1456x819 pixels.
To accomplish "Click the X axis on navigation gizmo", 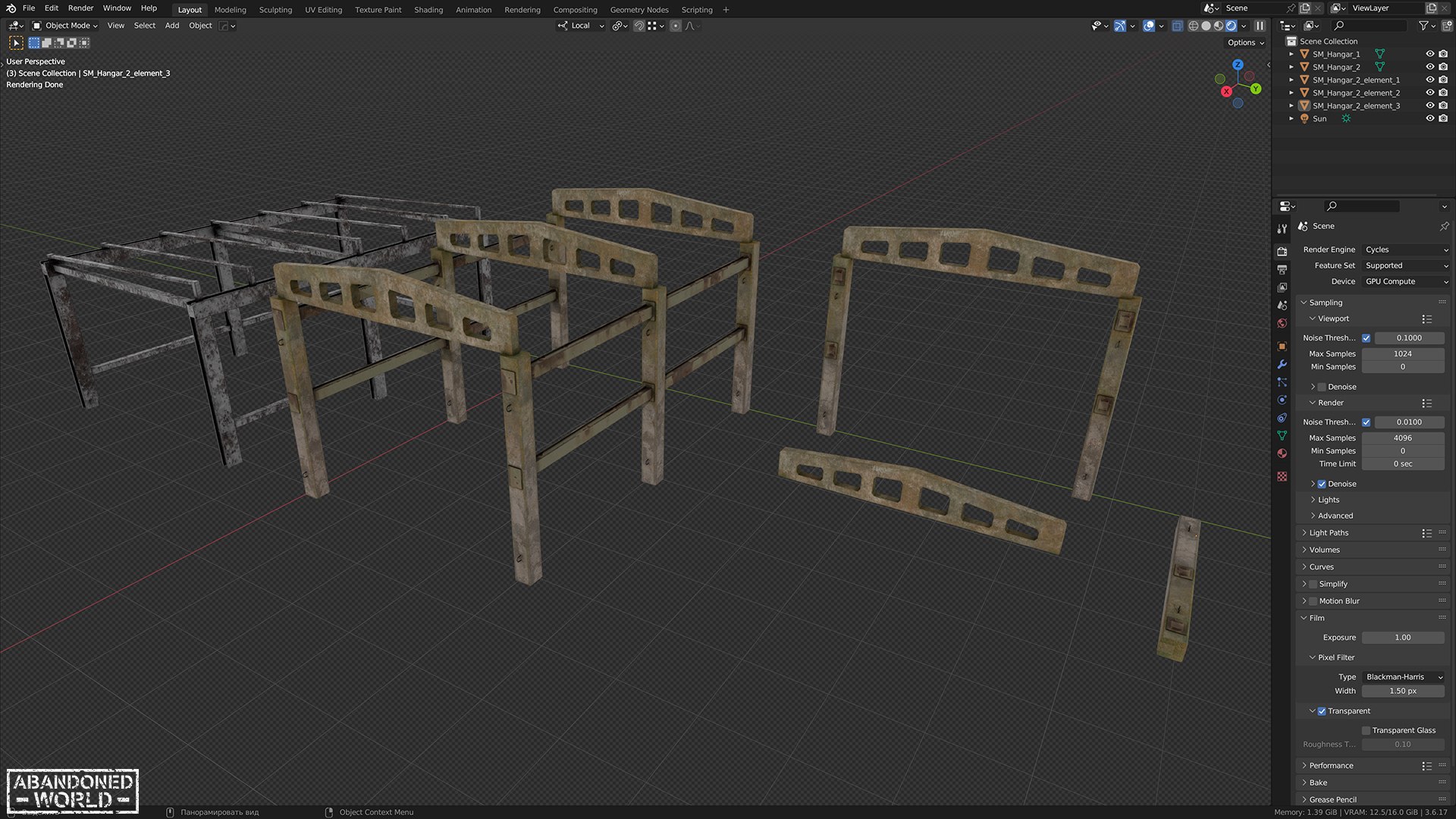I will point(1226,91).
